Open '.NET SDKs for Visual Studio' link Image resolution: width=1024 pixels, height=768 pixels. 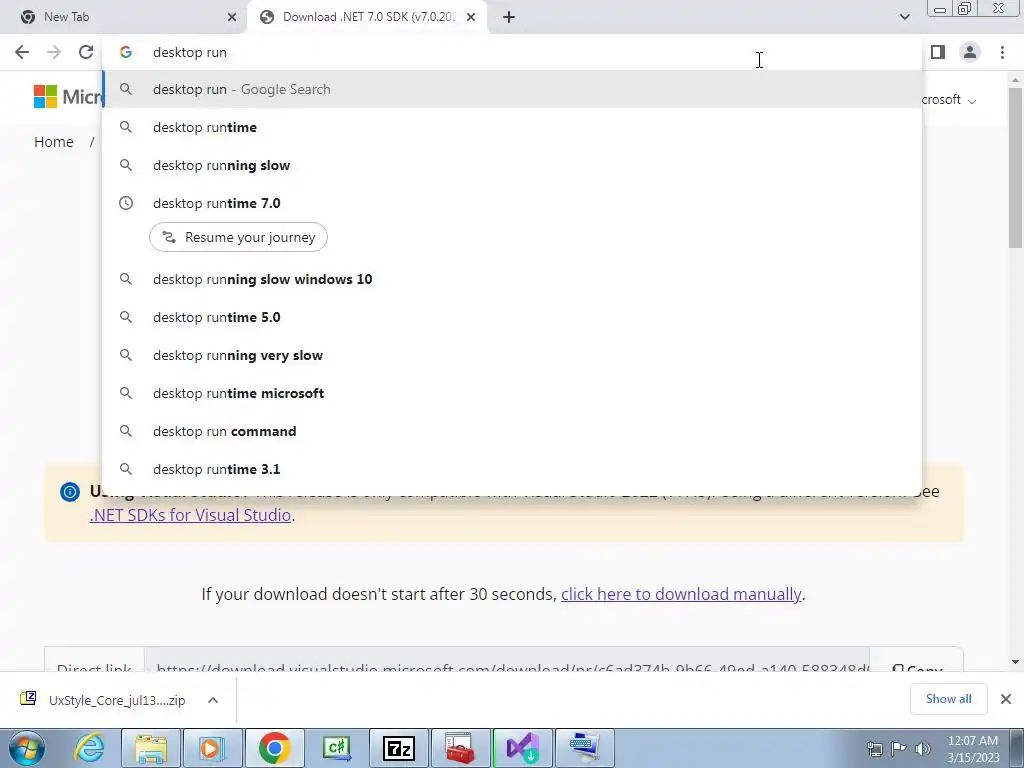point(190,515)
